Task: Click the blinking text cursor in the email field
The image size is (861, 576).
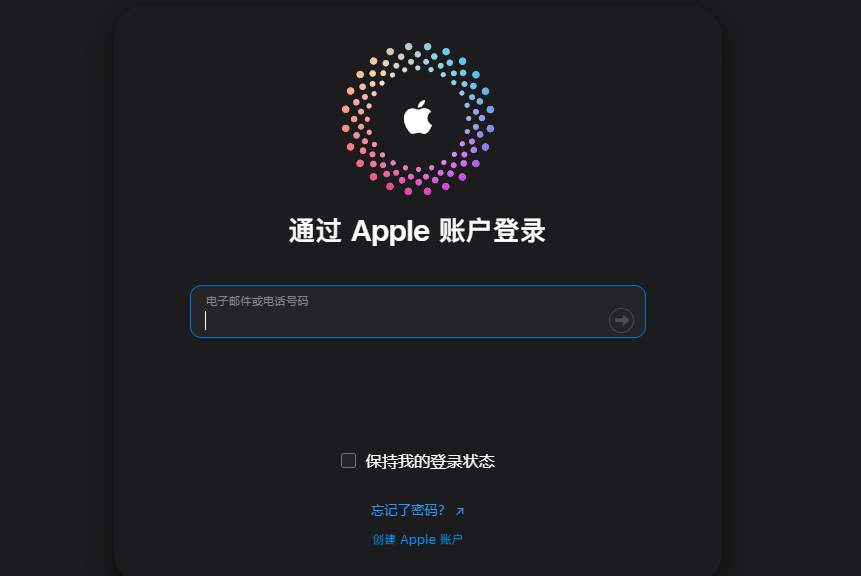Action: pos(205,321)
